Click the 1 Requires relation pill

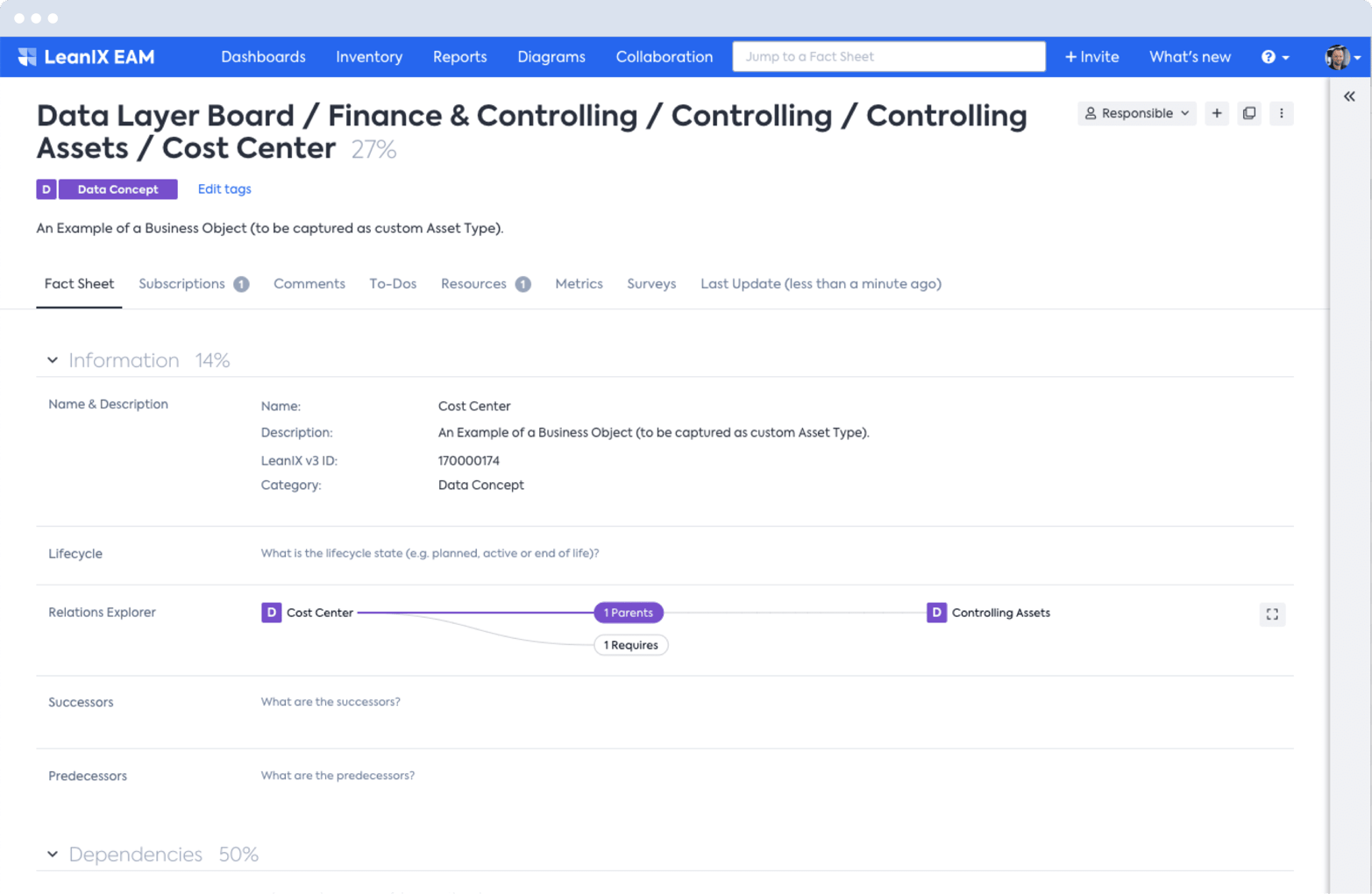pyautogui.click(x=630, y=644)
